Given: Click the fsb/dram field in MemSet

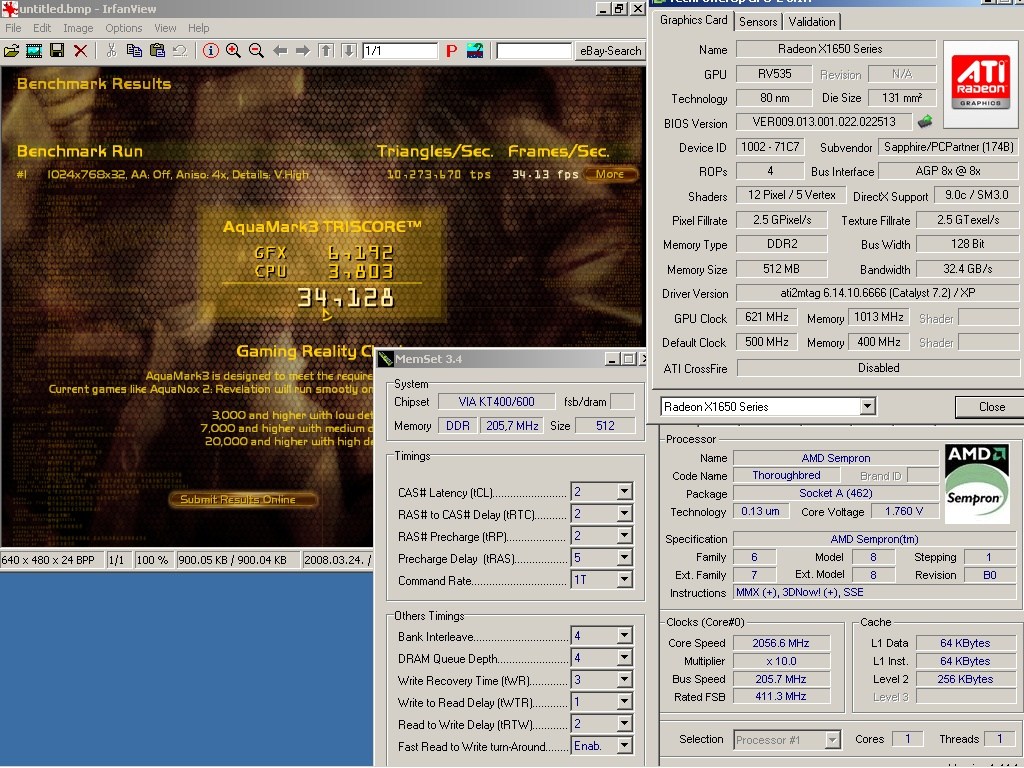Looking at the screenshot, I should (x=622, y=402).
